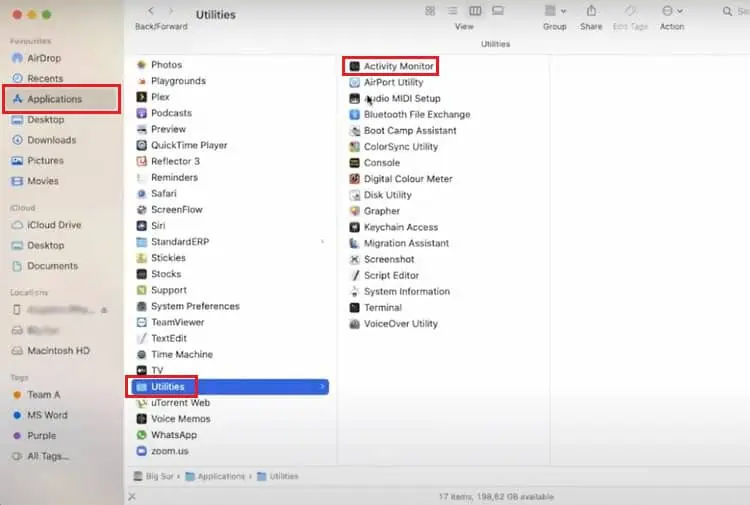Click the Utilities folder chevron arrow
Image resolution: width=750 pixels, height=505 pixels.
coord(322,386)
